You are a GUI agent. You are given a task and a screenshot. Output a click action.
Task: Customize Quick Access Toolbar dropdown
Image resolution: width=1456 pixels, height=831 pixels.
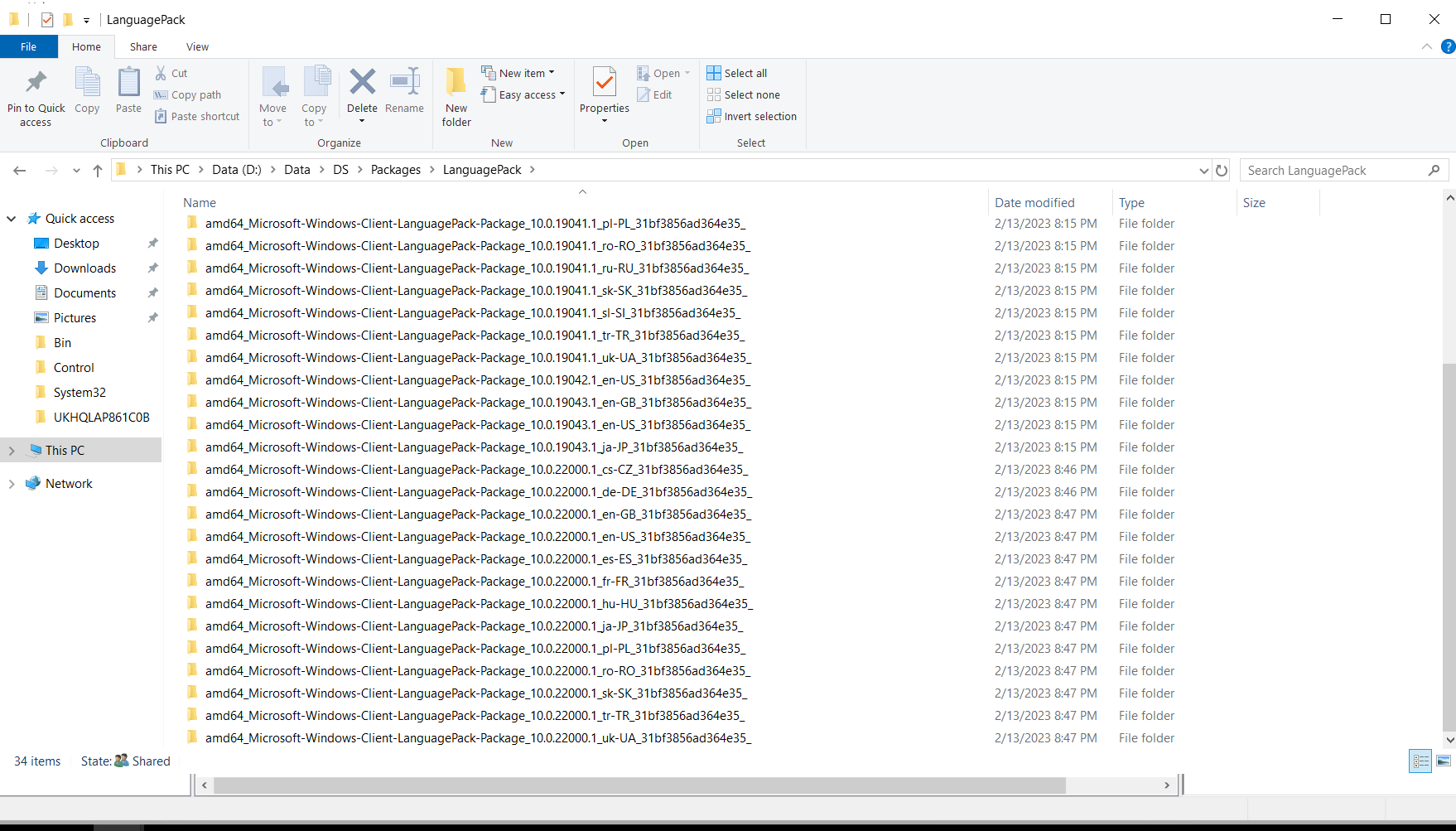point(86,20)
